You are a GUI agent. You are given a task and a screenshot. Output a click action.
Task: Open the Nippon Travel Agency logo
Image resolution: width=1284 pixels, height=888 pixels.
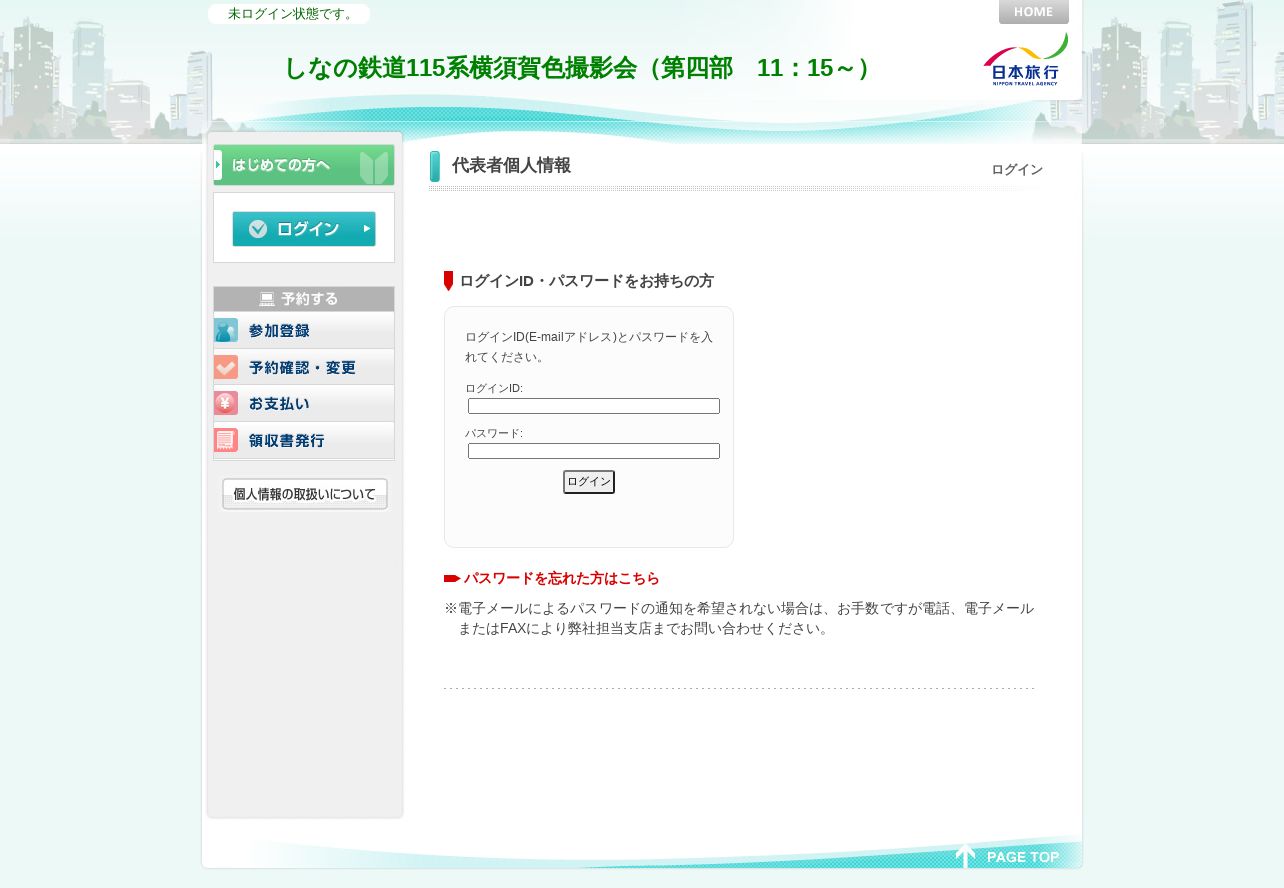point(1025,59)
